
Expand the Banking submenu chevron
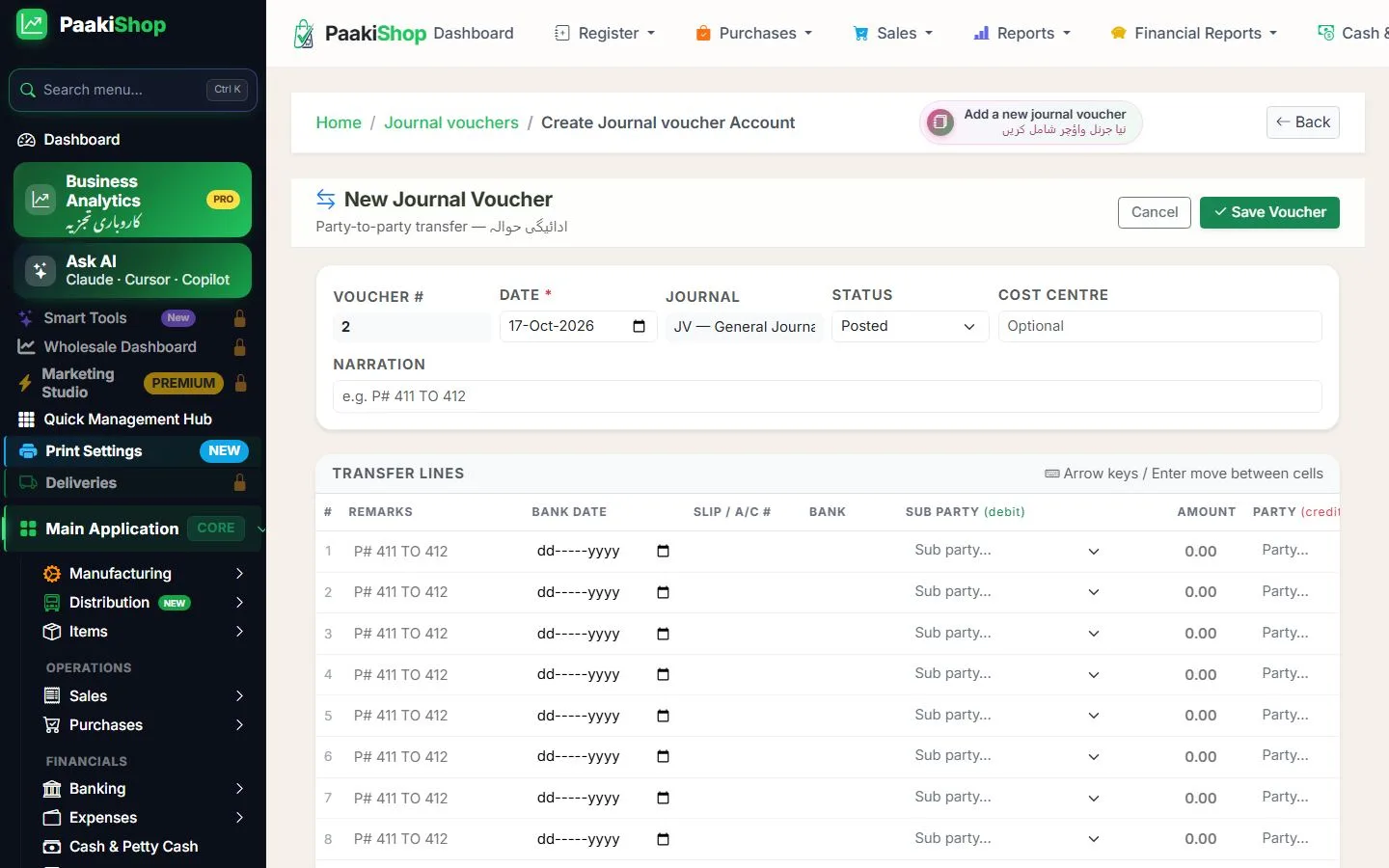[x=239, y=789]
